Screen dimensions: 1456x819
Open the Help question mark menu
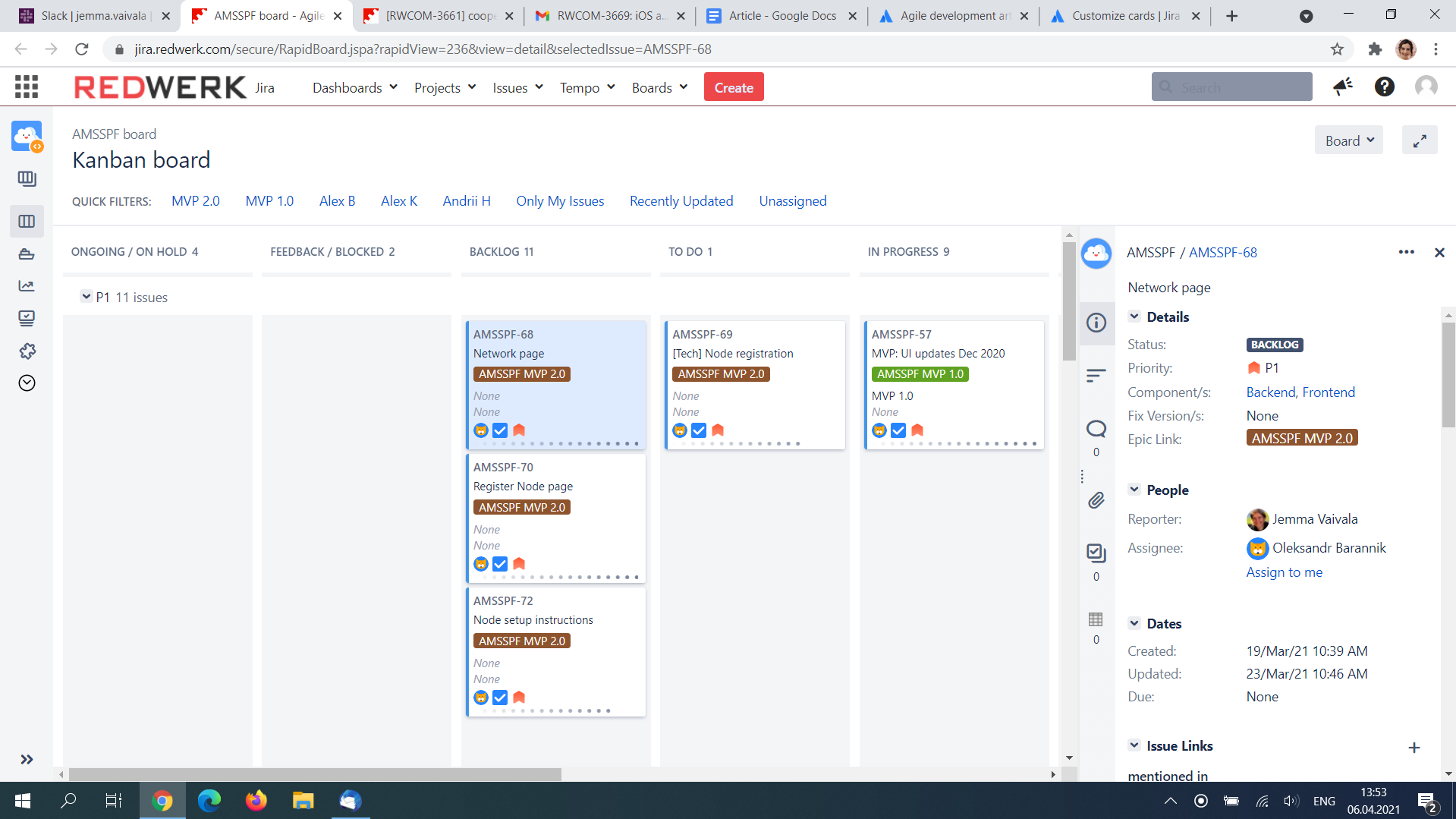click(x=1384, y=87)
